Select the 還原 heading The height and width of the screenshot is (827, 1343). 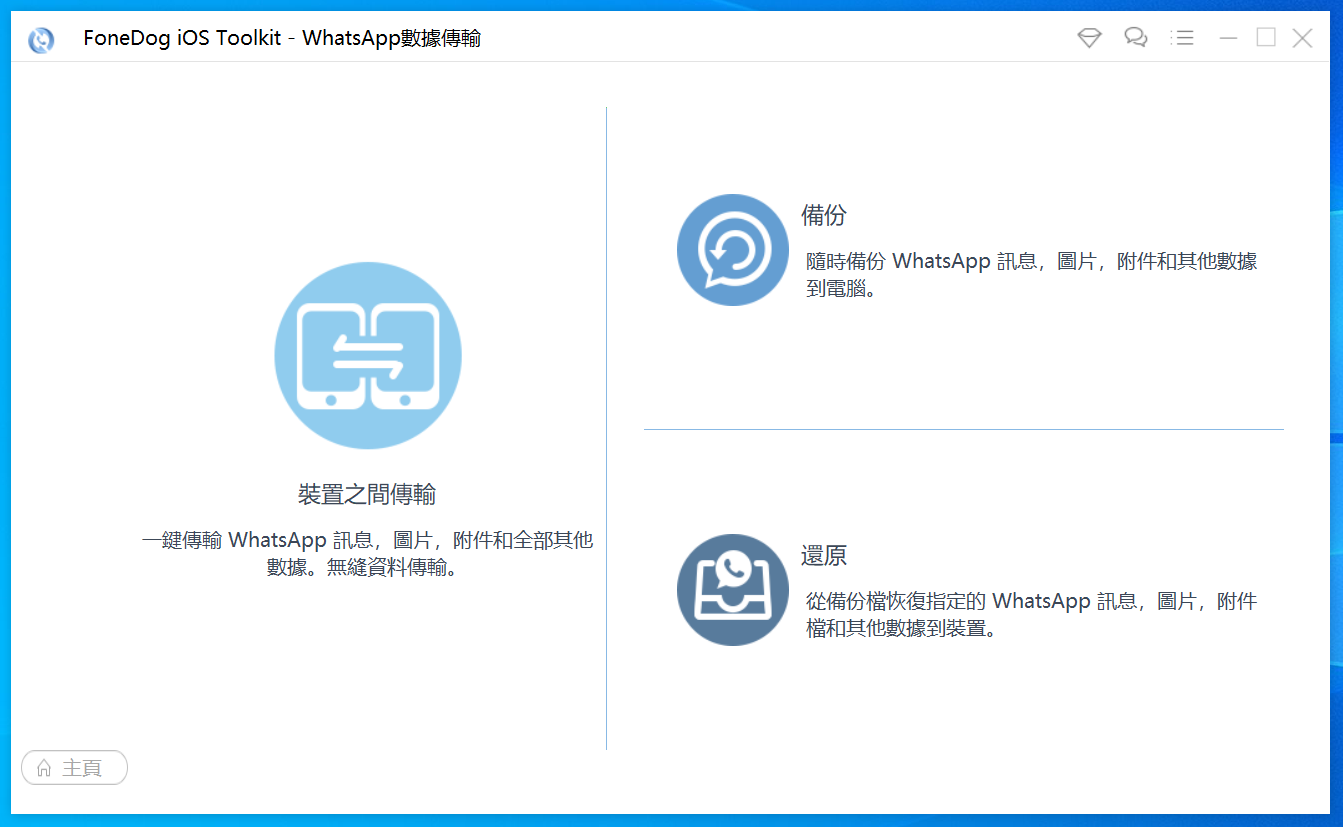(824, 555)
